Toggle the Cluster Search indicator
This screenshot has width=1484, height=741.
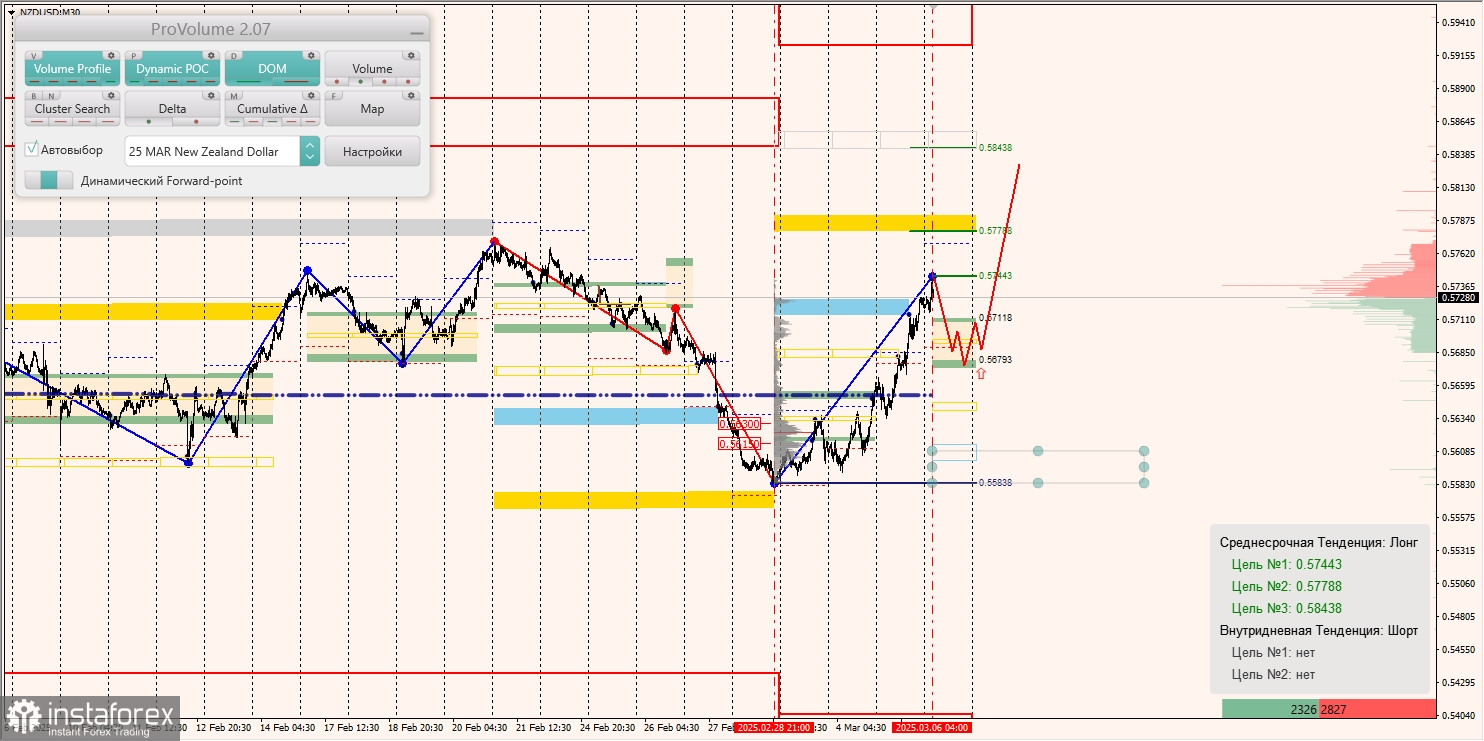pyautogui.click(x=72, y=109)
